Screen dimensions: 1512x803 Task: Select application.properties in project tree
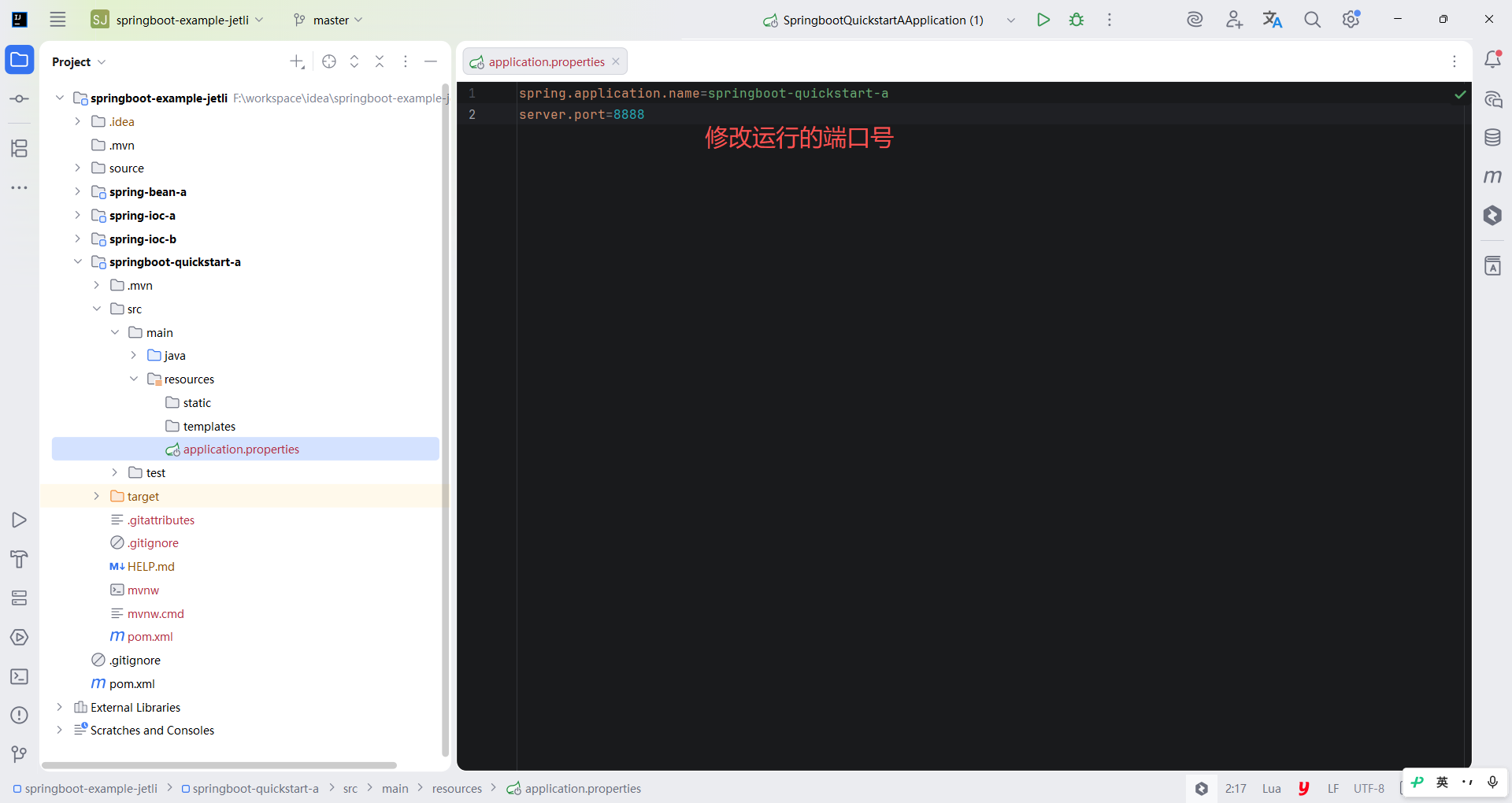[x=245, y=449]
